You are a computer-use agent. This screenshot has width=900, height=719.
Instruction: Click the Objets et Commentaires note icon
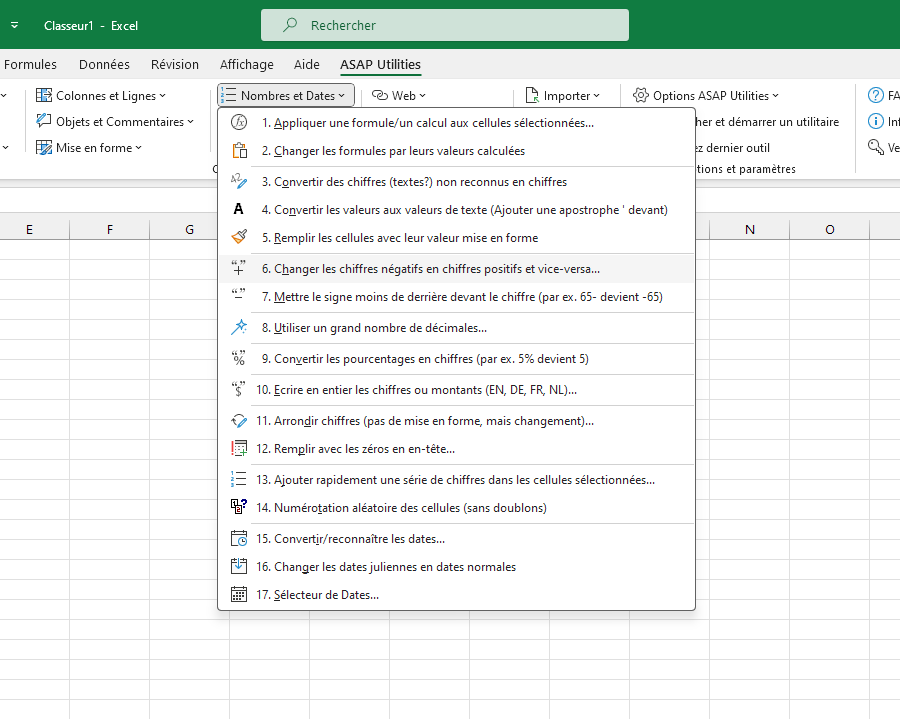pyautogui.click(x=44, y=121)
